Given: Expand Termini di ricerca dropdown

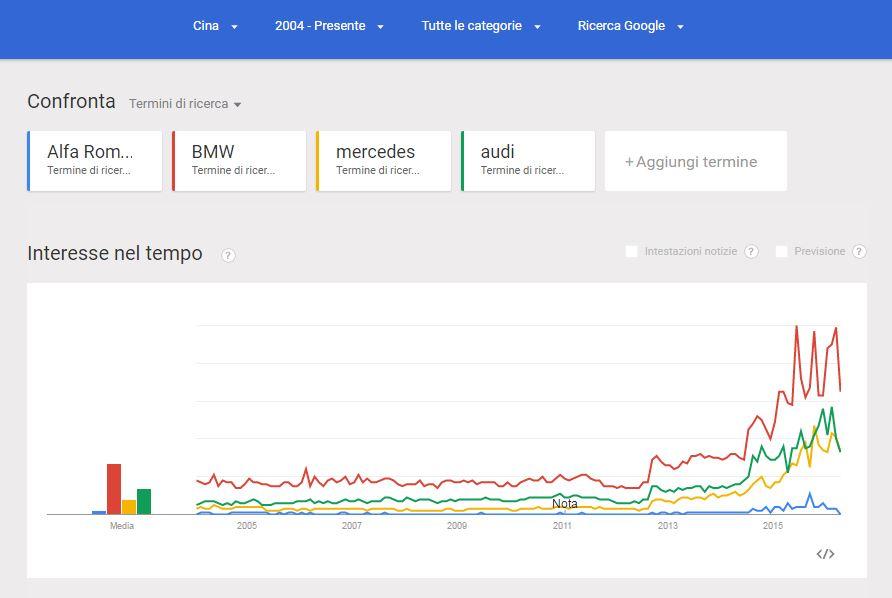Looking at the screenshot, I should tap(185, 104).
